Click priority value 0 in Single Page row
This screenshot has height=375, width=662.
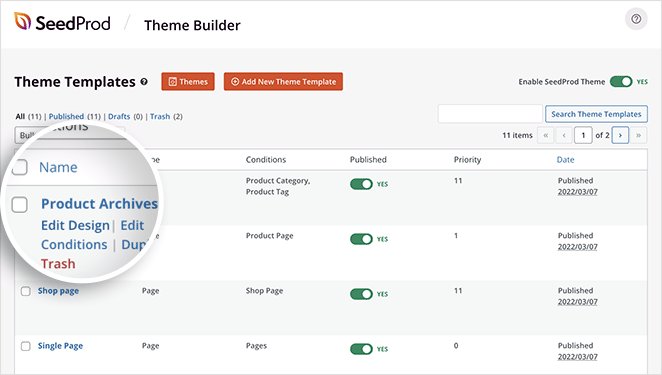[x=456, y=345]
